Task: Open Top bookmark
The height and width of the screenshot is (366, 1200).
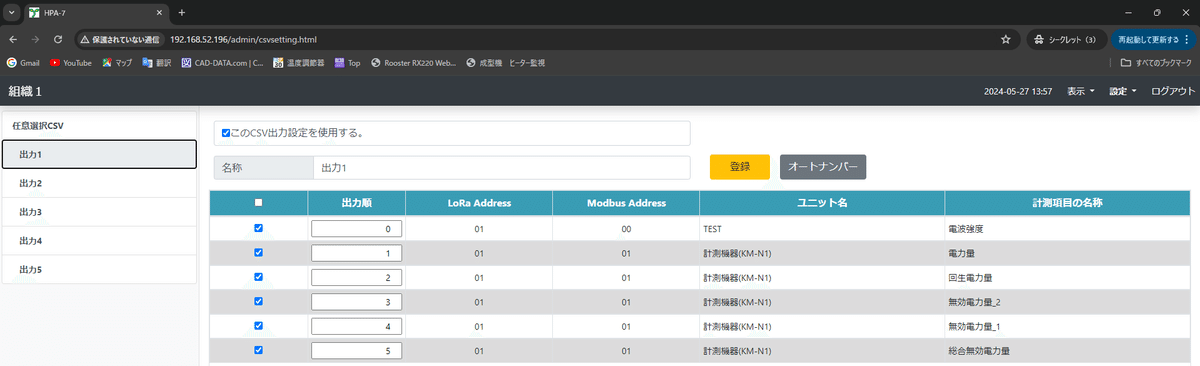Action: (x=348, y=62)
